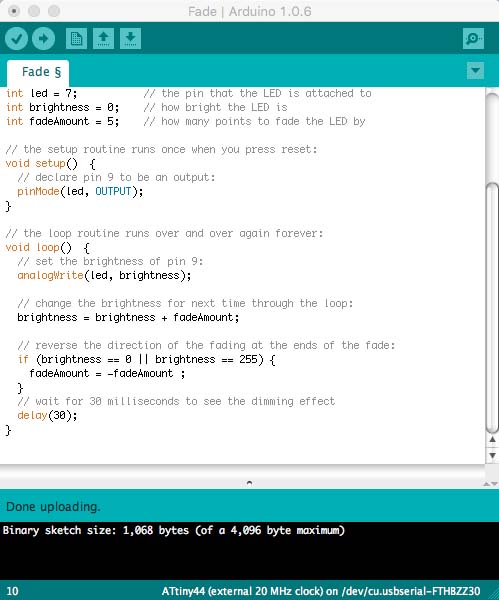Click the window minimize button
Image resolution: width=499 pixels, height=600 pixels.
pos(34,11)
